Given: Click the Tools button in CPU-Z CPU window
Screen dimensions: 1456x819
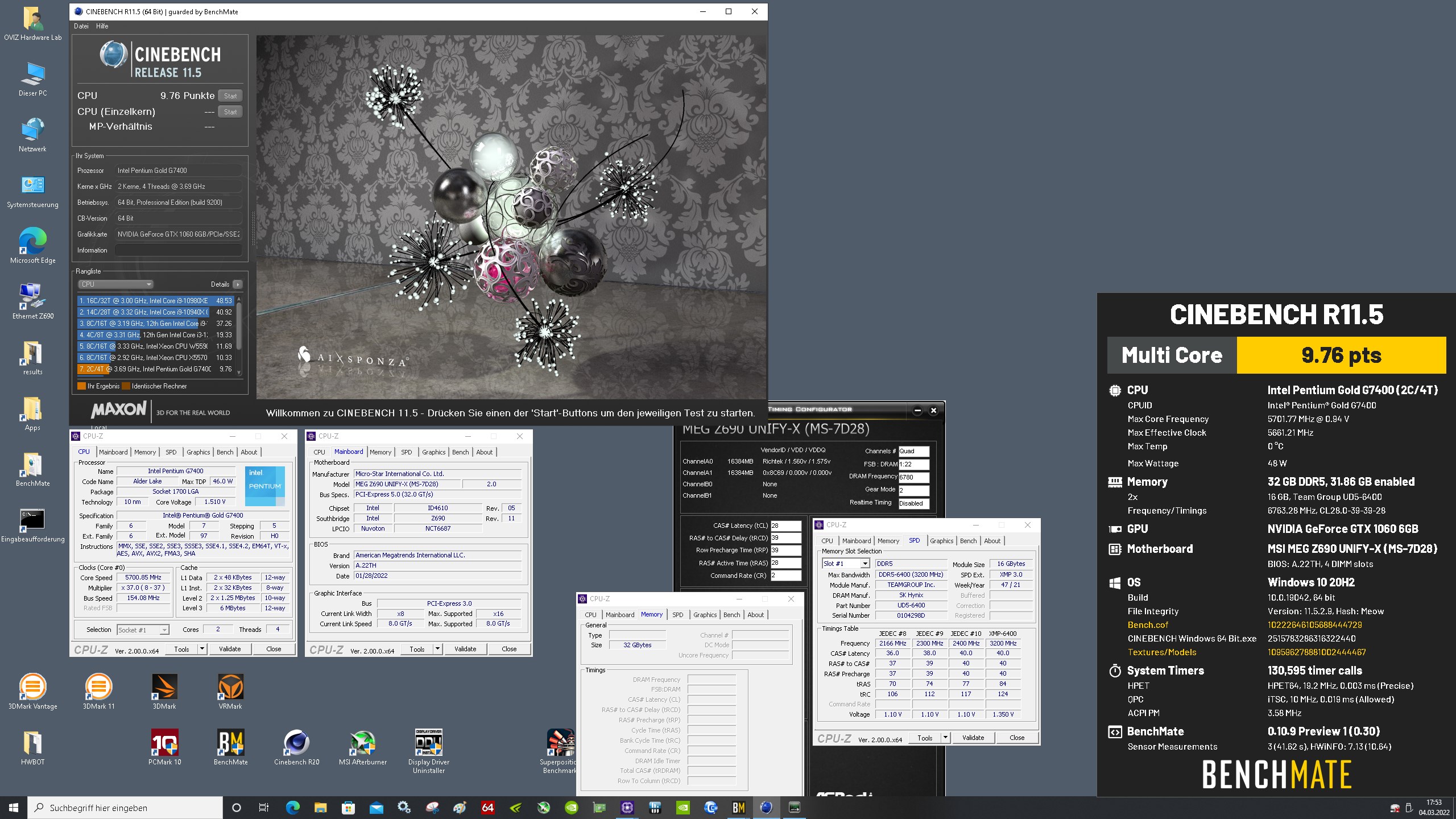Looking at the screenshot, I should [182, 649].
